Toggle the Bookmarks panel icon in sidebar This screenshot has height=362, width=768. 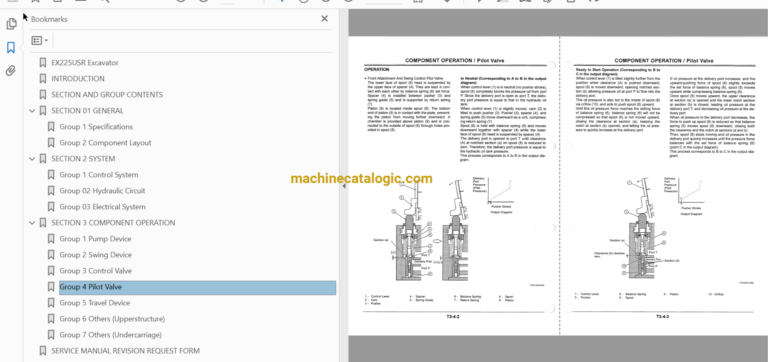tap(11, 48)
